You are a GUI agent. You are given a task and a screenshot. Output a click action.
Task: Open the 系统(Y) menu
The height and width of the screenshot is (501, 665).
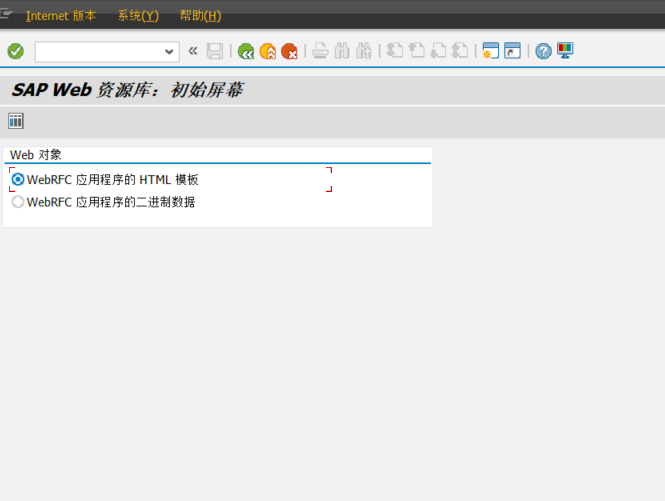[x=138, y=16]
